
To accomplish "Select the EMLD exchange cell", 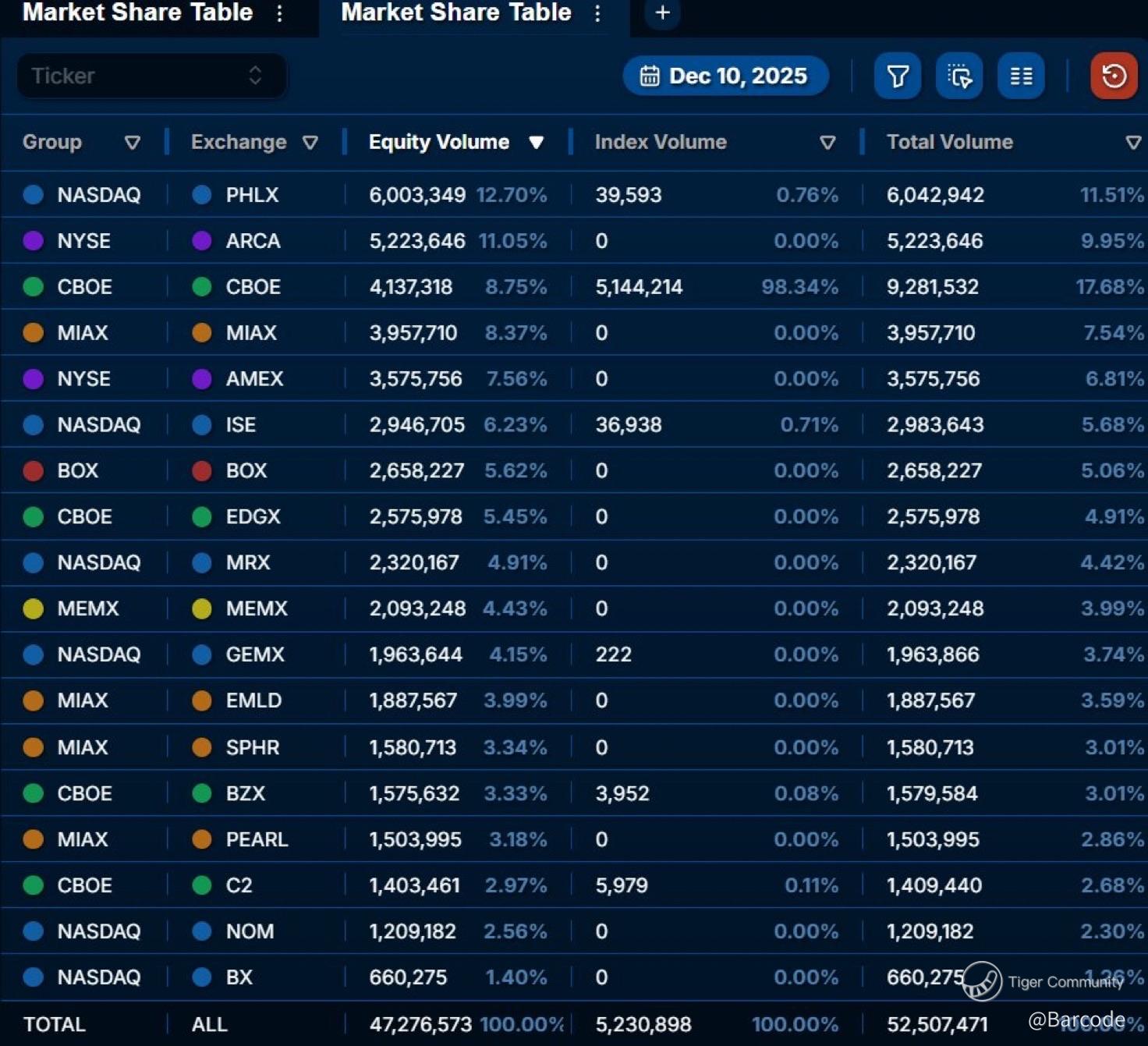I will coord(253,700).
